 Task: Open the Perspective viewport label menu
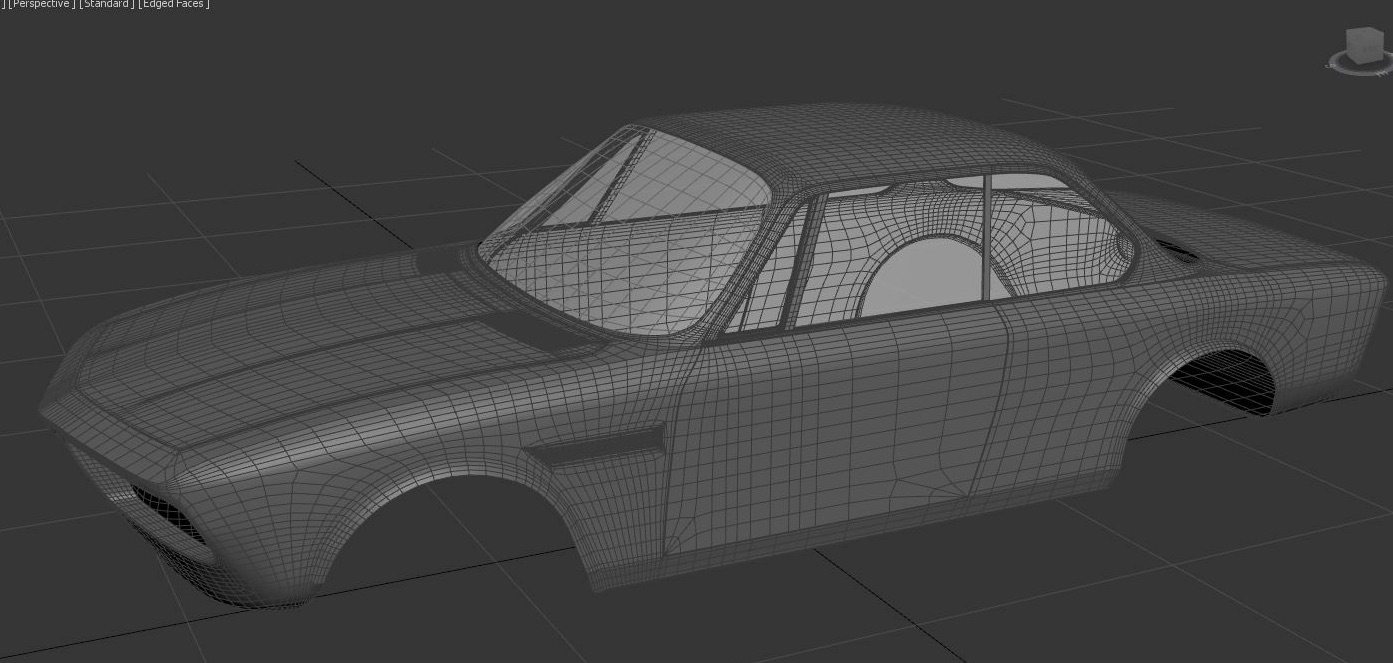click(41, 4)
